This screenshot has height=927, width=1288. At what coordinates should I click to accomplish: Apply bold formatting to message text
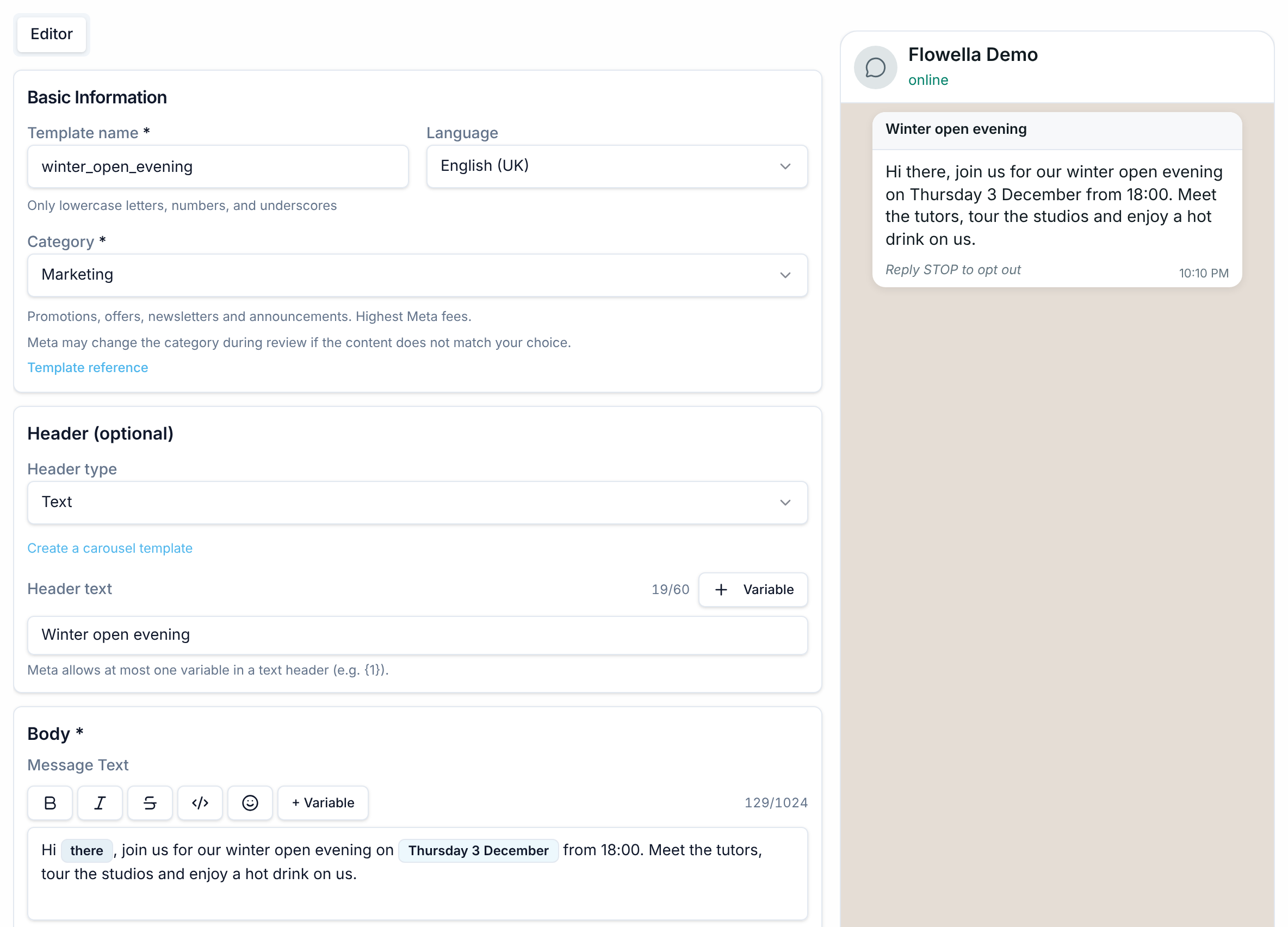50,802
